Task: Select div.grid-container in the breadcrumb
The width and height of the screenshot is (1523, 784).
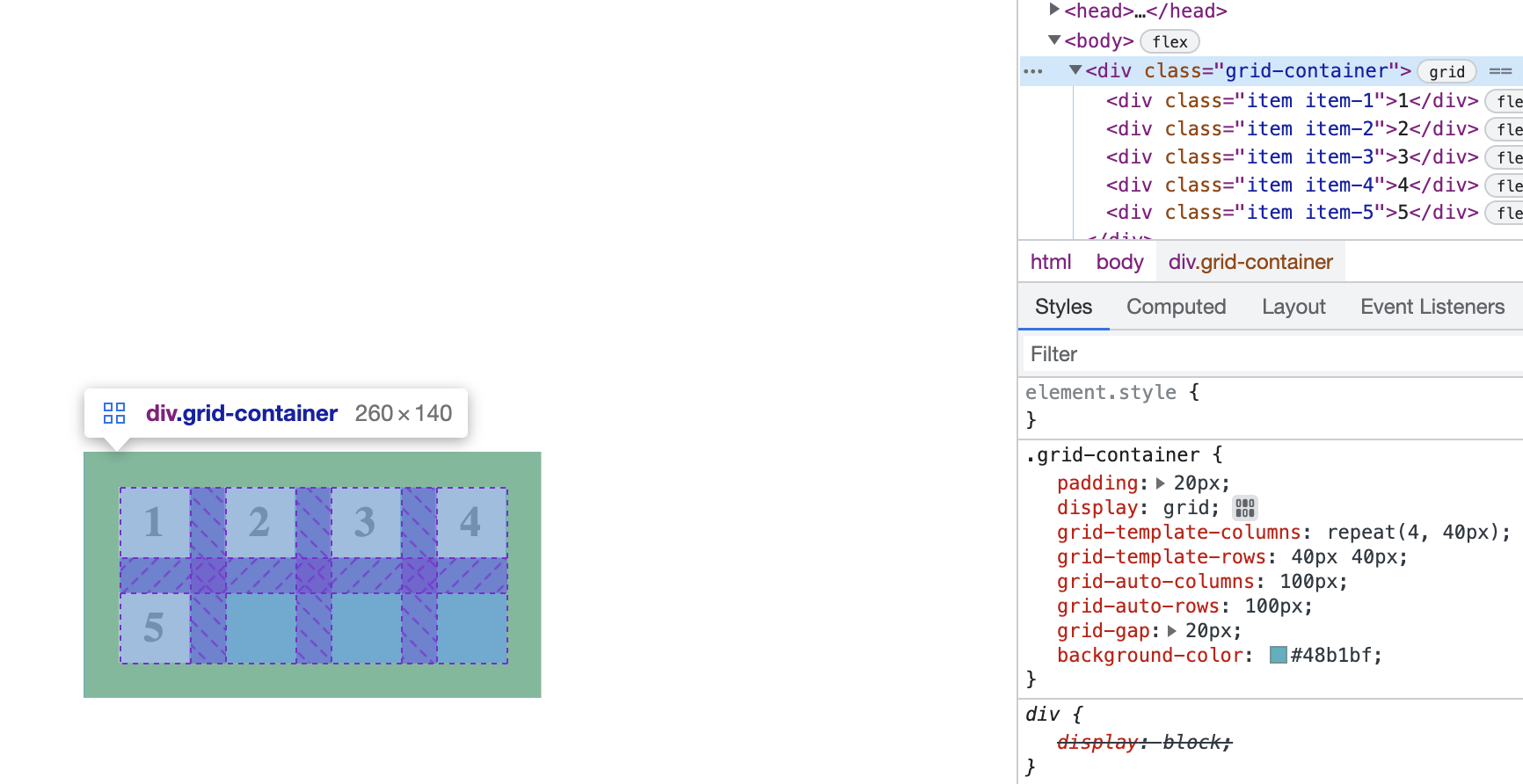Action: pos(1250,262)
